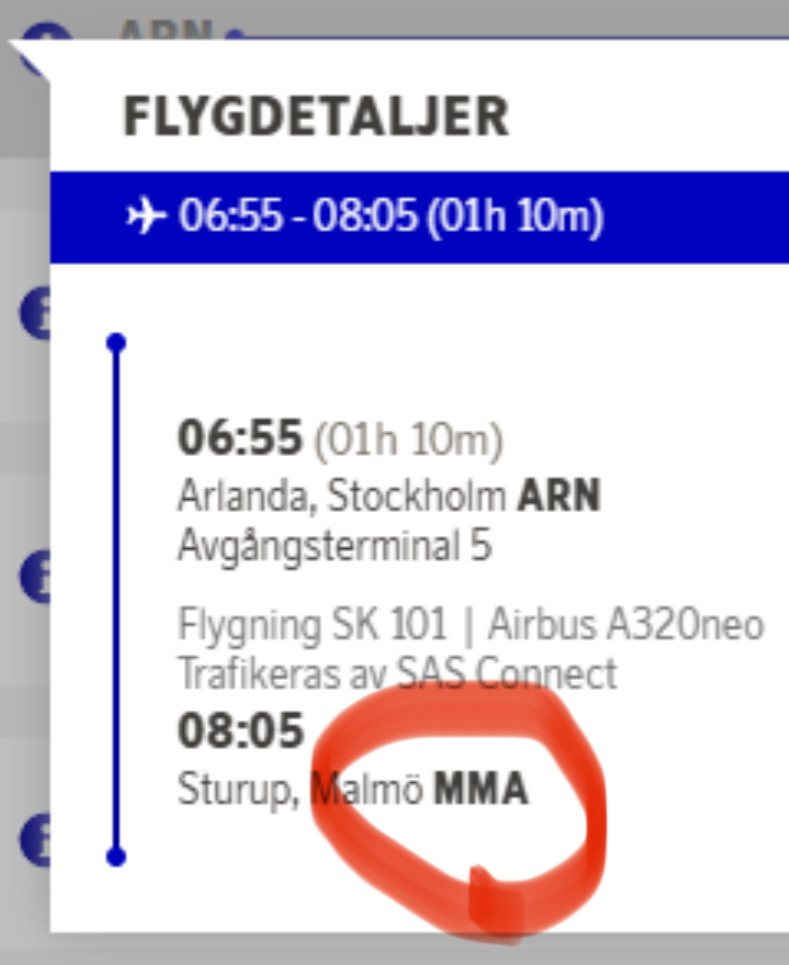Click the bold 08:05 arrival time
Screen dimensions: 789x965
tap(240, 731)
